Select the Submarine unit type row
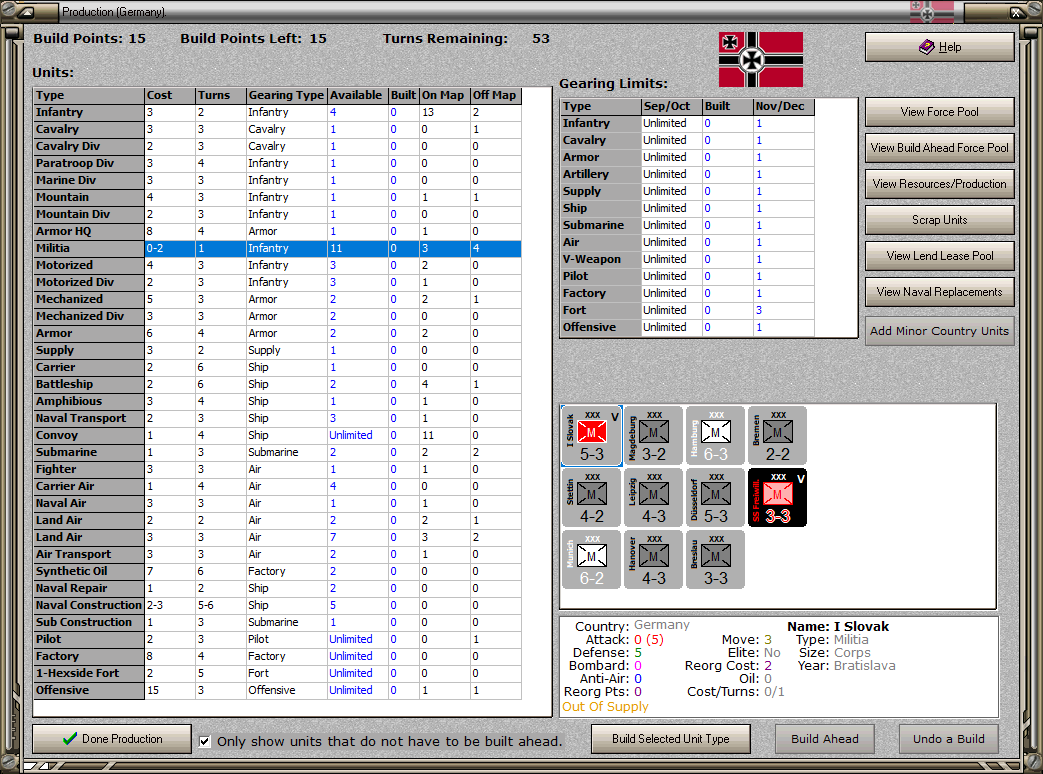This screenshot has height=774, width=1043. click(277, 452)
